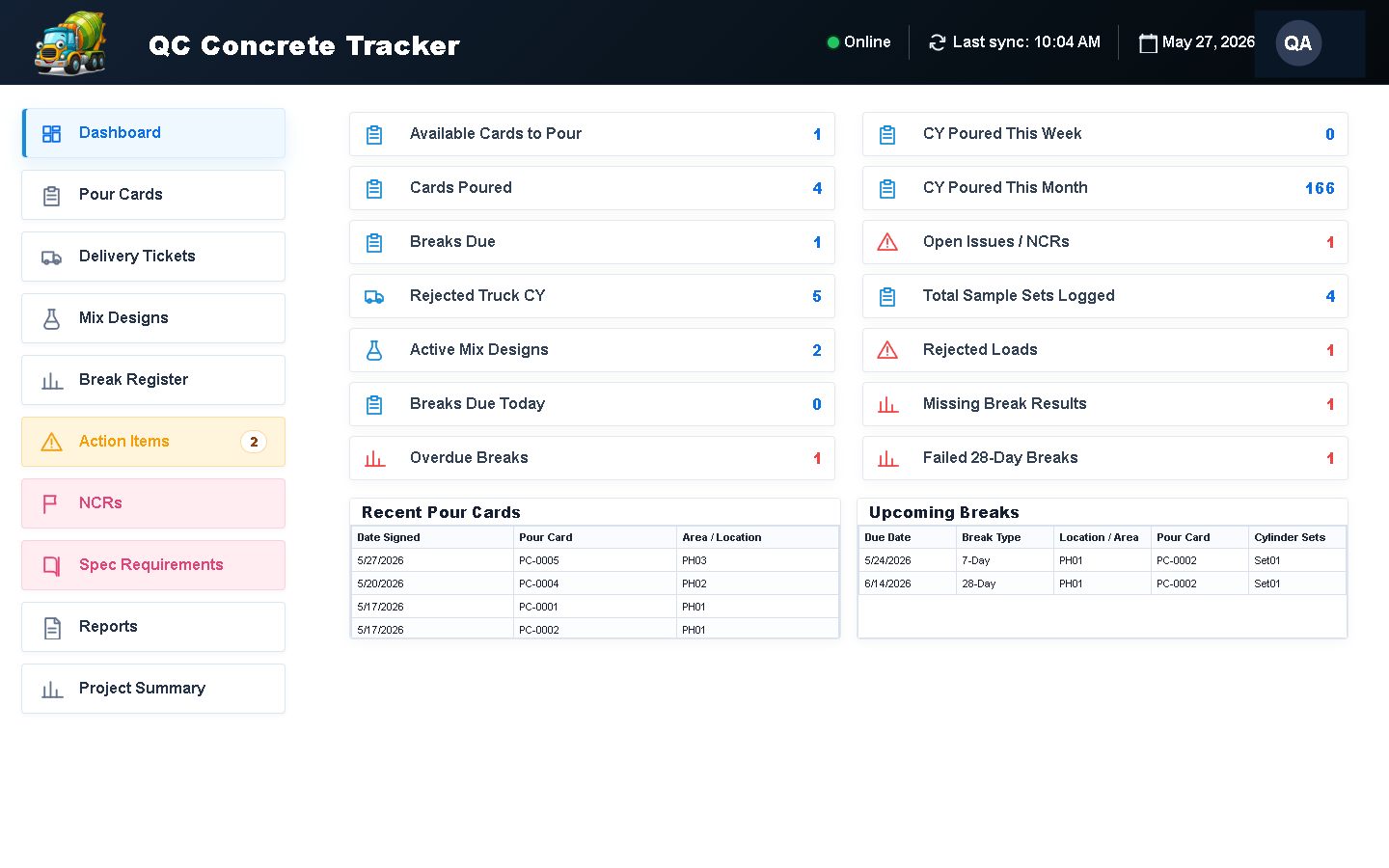This screenshot has width=1389, height=868.
Task: Open the CY Poured This Month card
Action: [x=1105, y=188]
